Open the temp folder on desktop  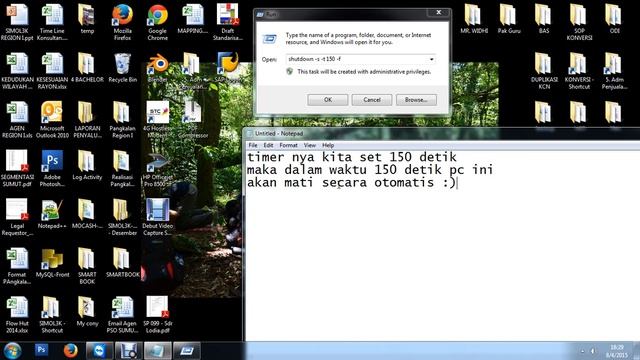(87, 19)
